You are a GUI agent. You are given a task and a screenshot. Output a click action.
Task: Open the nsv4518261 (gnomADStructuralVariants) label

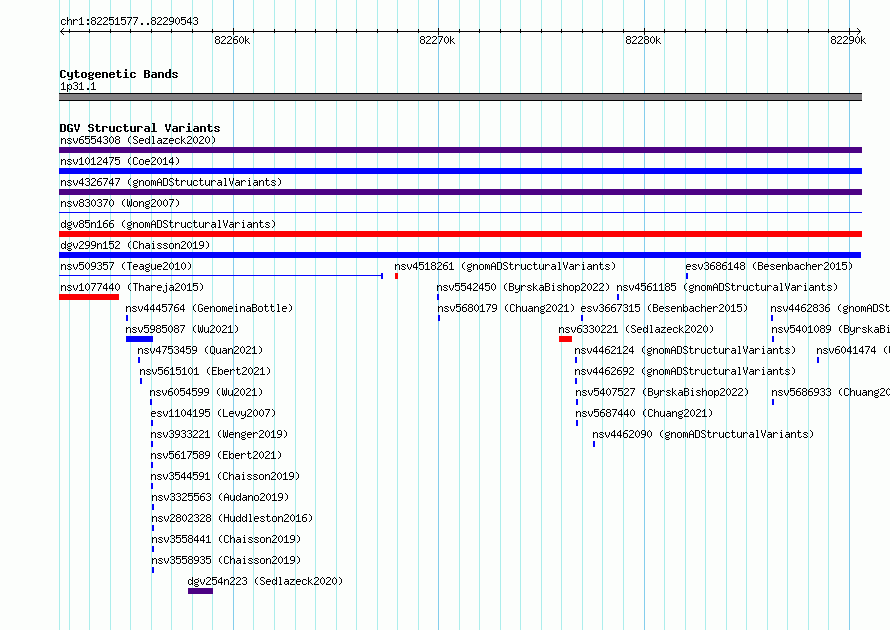point(505,266)
